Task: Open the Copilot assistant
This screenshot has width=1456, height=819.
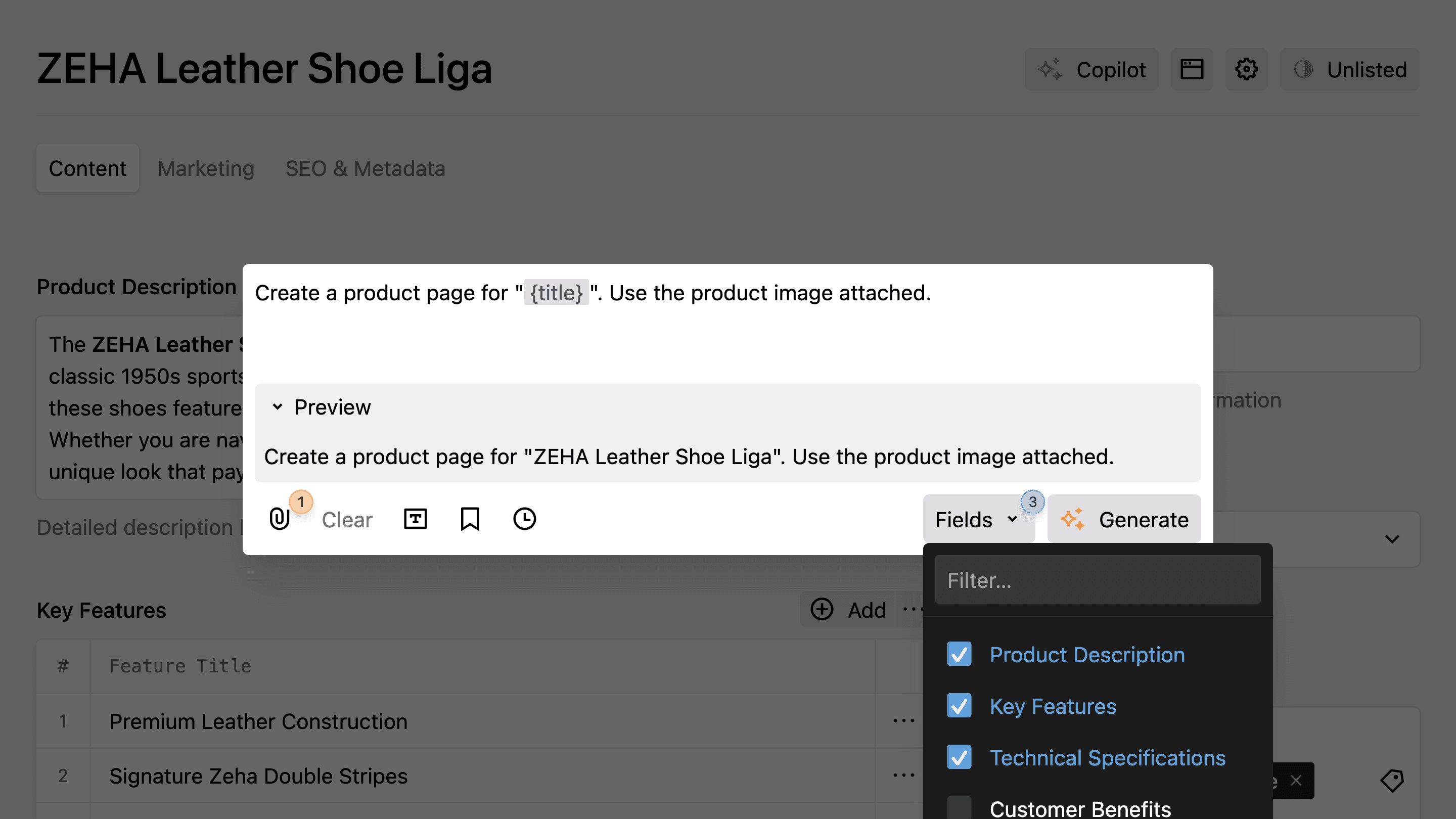Action: (x=1091, y=70)
